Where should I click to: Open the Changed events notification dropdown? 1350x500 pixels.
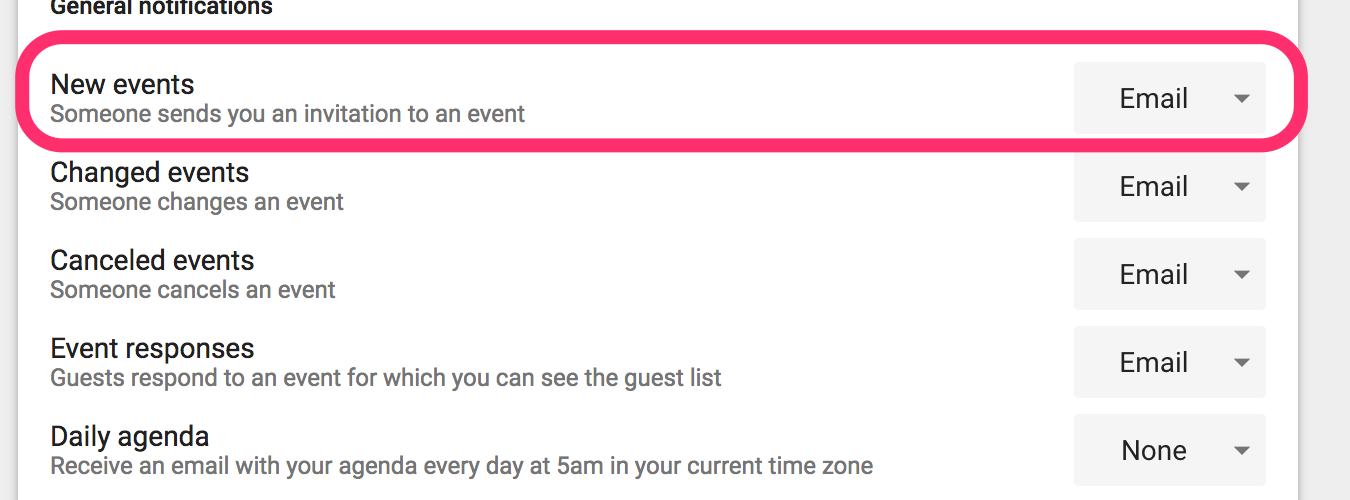(x=1168, y=186)
